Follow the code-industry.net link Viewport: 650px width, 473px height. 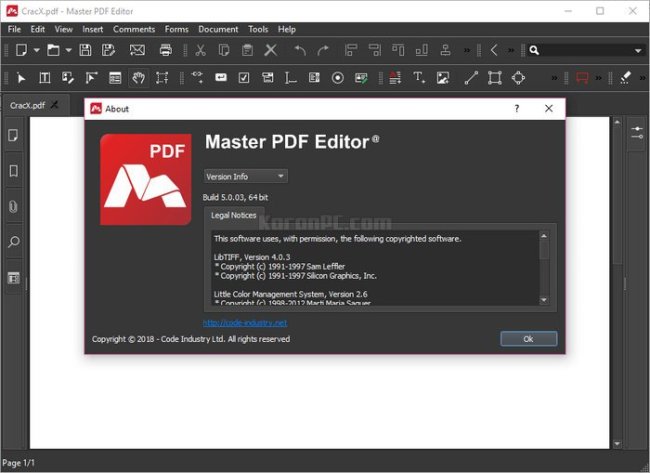[x=245, y=323]
